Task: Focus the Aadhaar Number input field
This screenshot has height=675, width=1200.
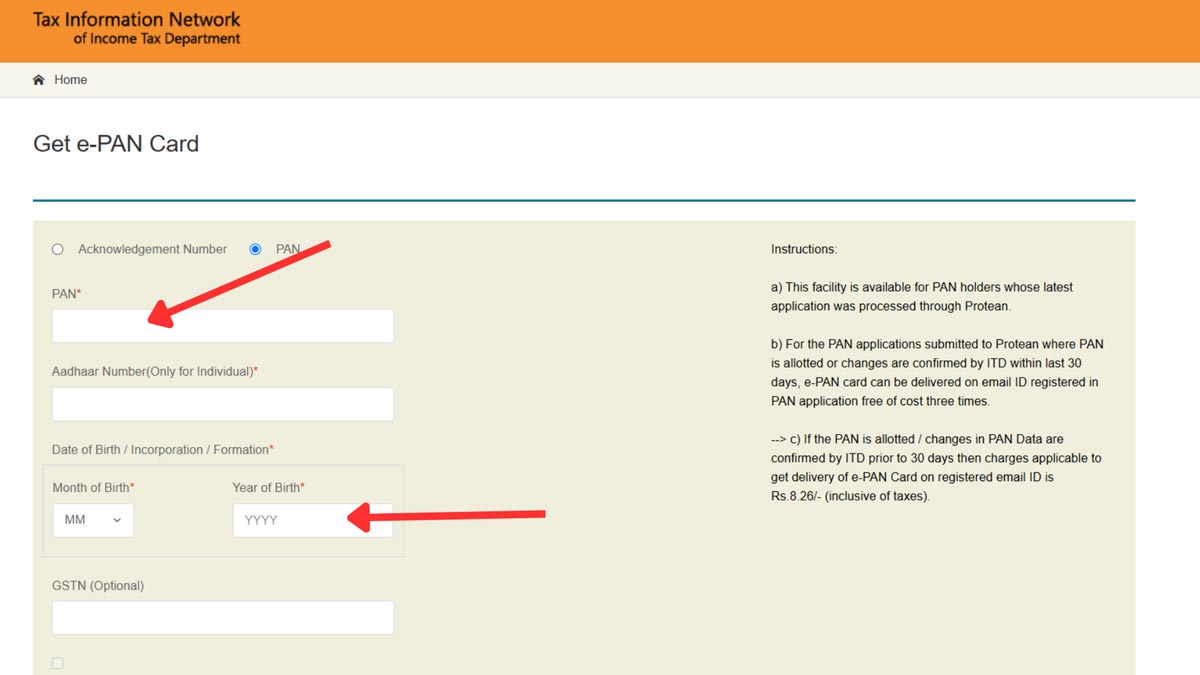Action: 220,403
